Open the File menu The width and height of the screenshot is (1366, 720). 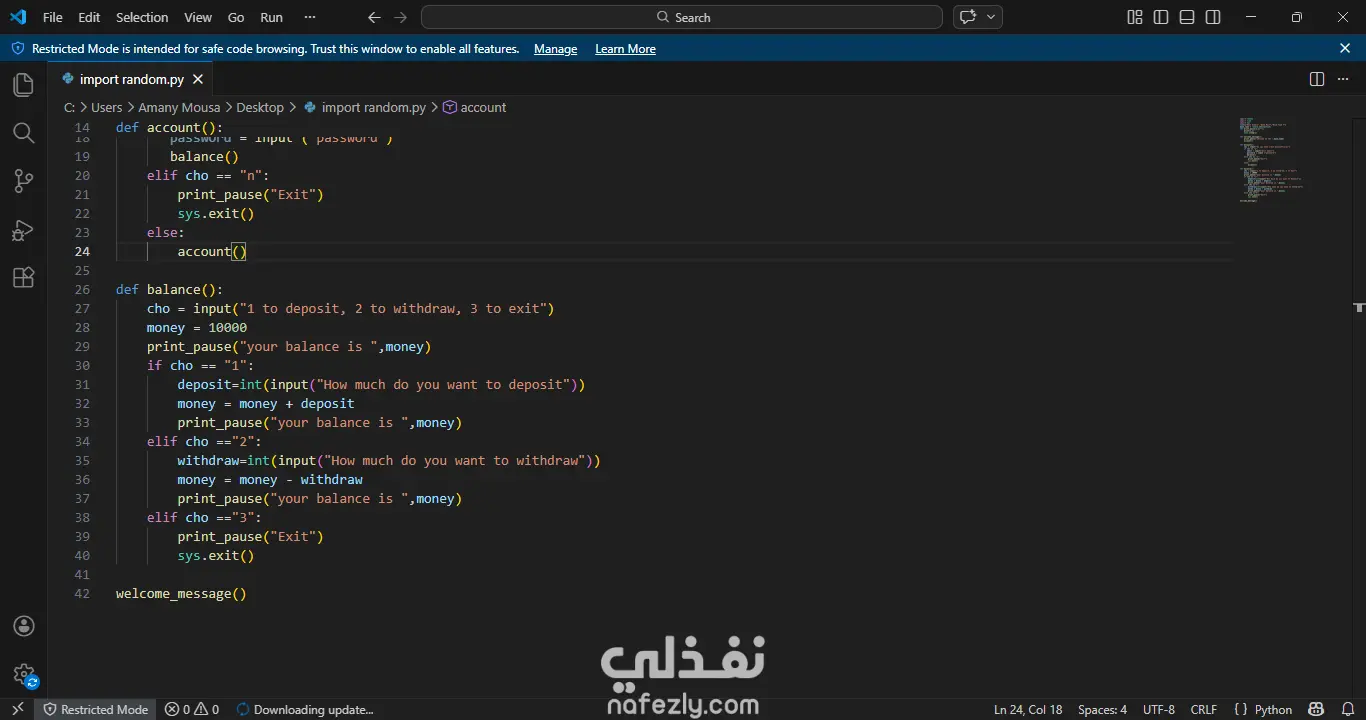(52, 17)
